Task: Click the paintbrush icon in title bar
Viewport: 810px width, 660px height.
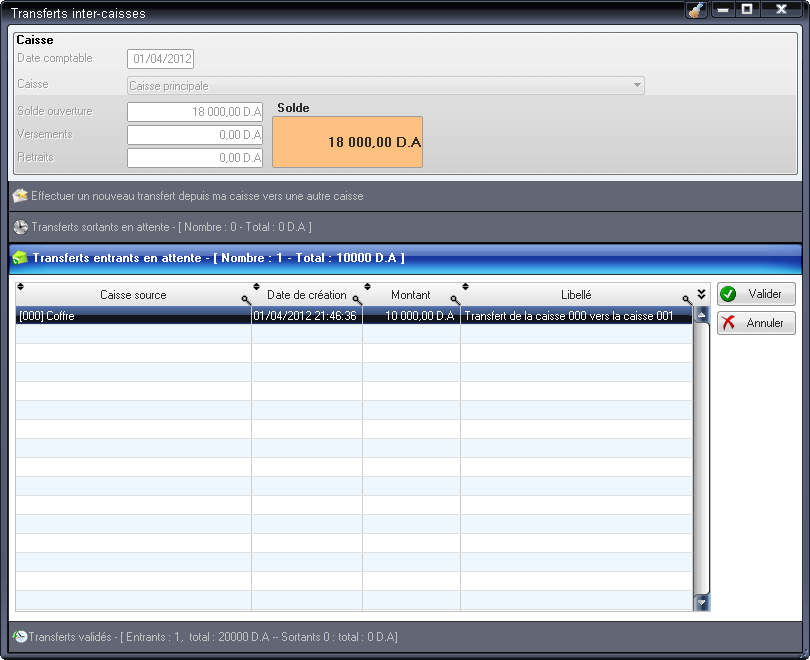Action: coord(696,10)
